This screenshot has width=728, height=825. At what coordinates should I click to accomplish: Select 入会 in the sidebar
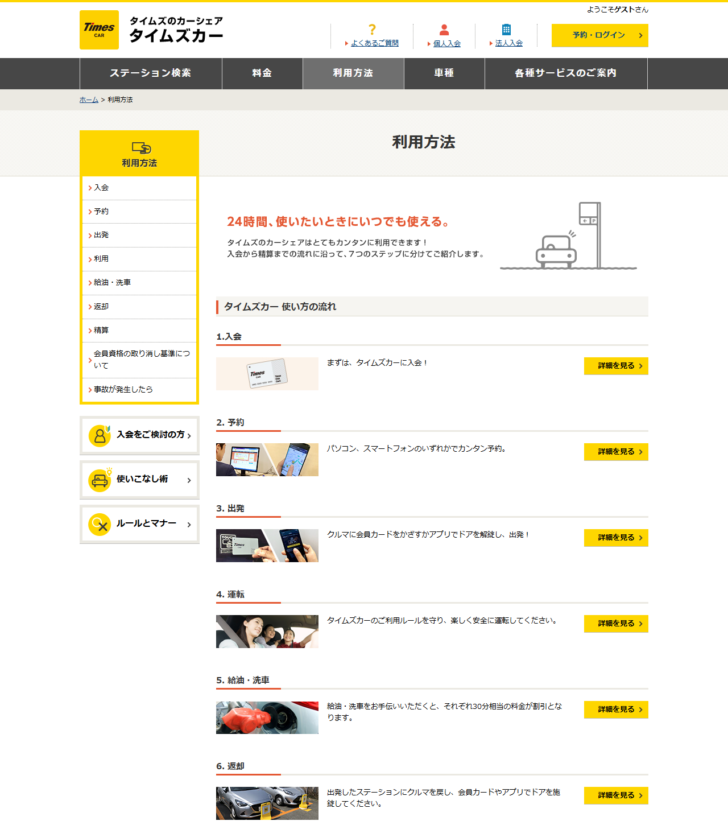coord(139,188)
